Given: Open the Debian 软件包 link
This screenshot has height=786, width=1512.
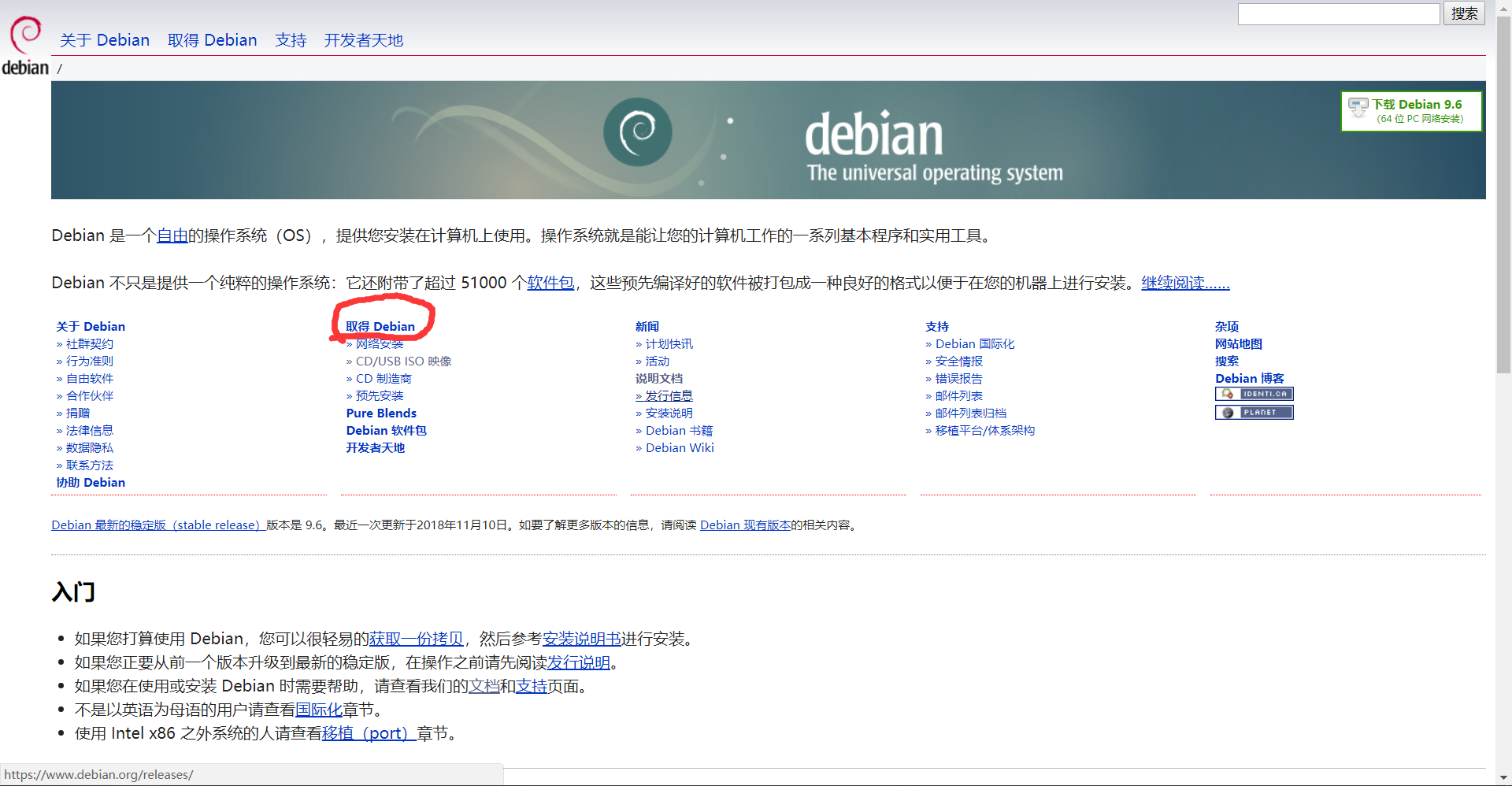Looking at the screenshot, I should pos(386,430).
